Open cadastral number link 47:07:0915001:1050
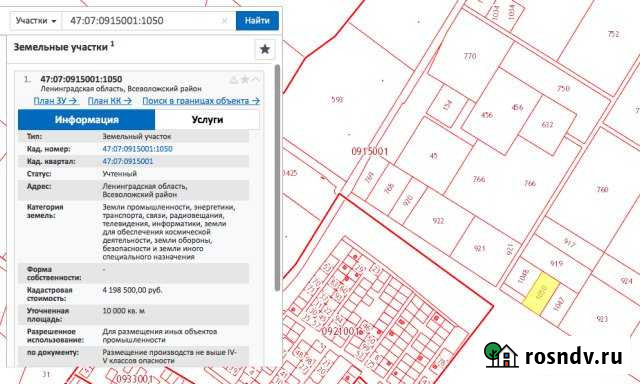This screenshot has height=384, width=640. pos(137,149)
